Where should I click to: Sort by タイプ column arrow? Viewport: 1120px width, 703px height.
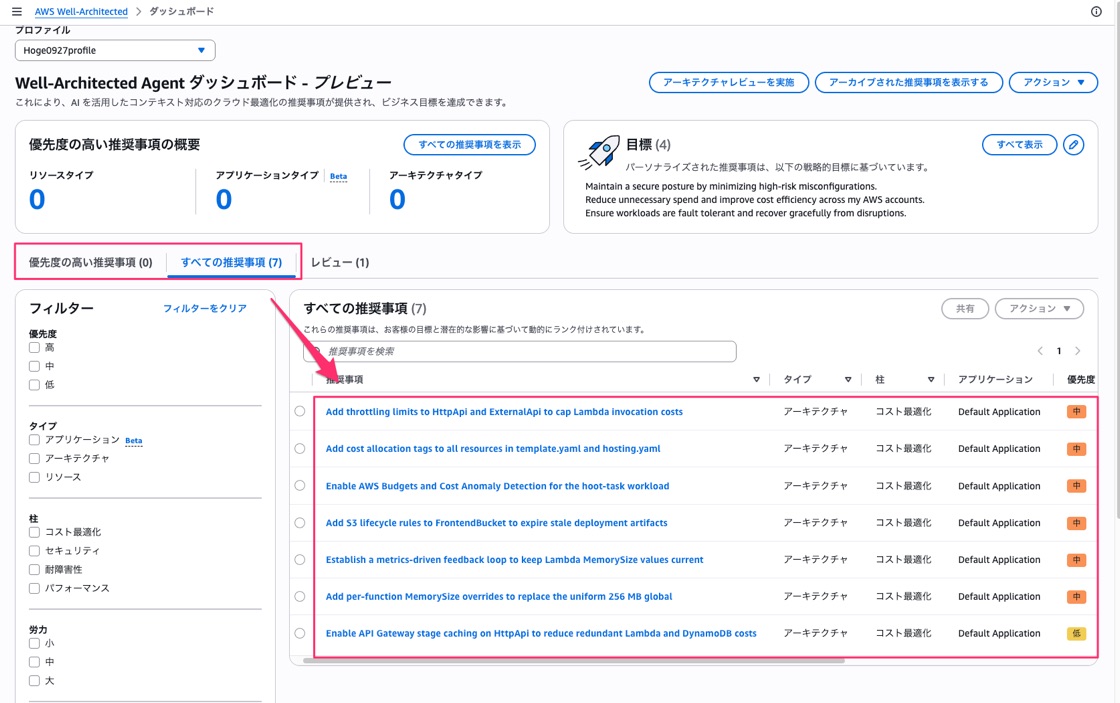coord(848,379)
